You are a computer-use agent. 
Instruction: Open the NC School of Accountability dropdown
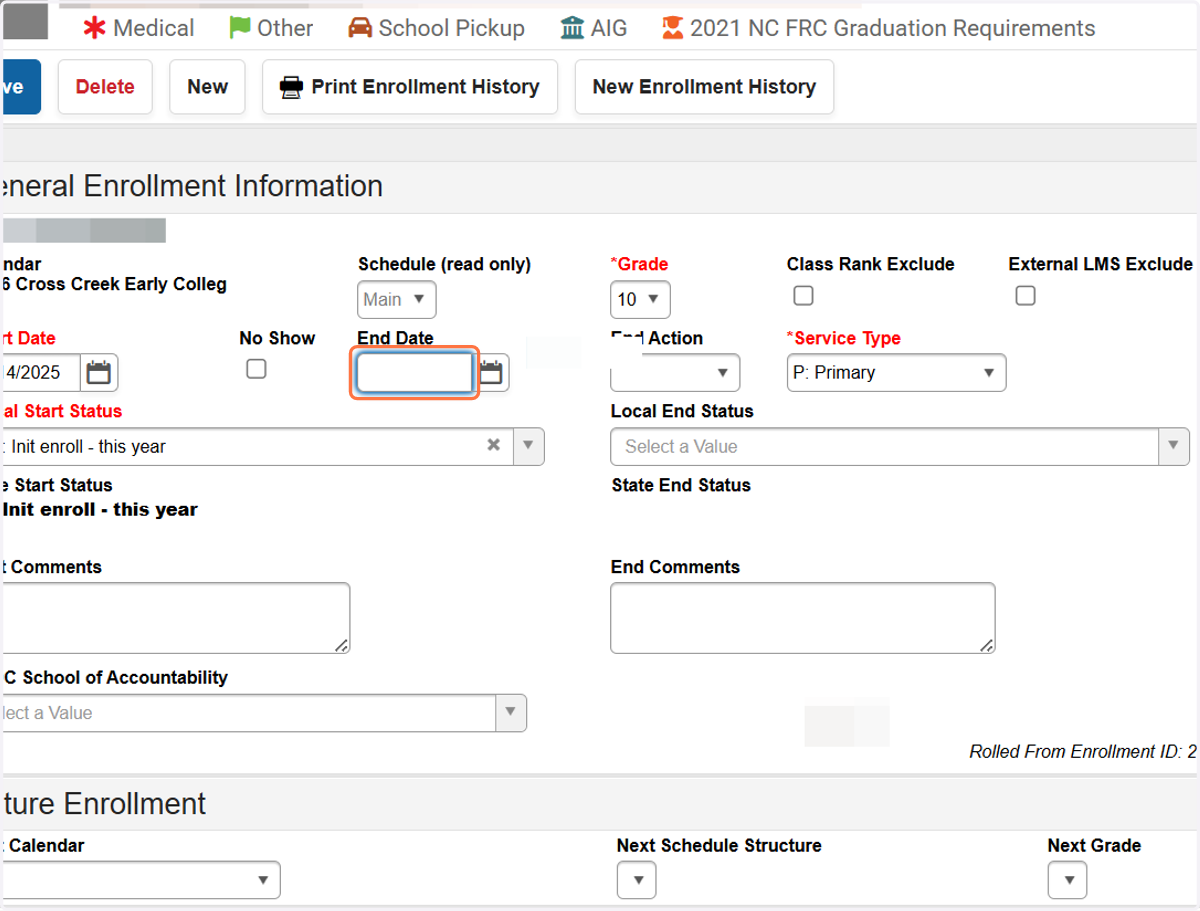263,713
